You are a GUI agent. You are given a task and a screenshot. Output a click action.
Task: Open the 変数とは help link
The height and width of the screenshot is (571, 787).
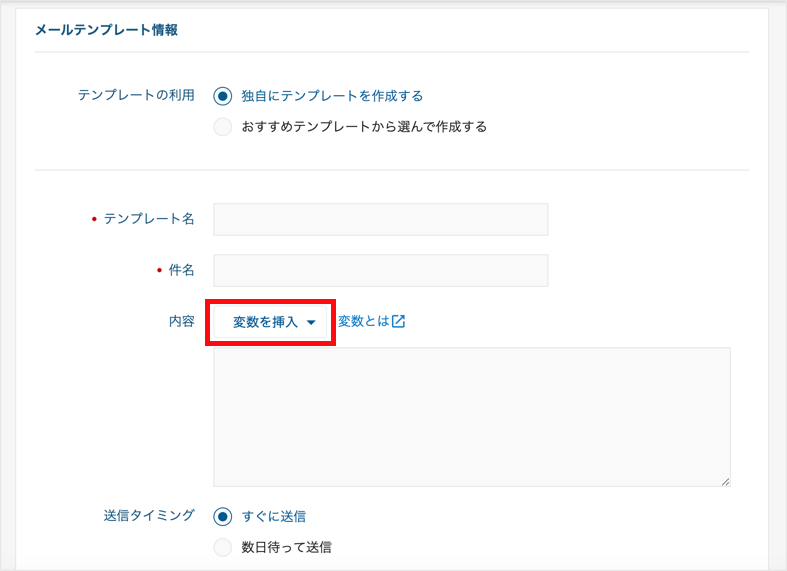click(x=371, y=321)
